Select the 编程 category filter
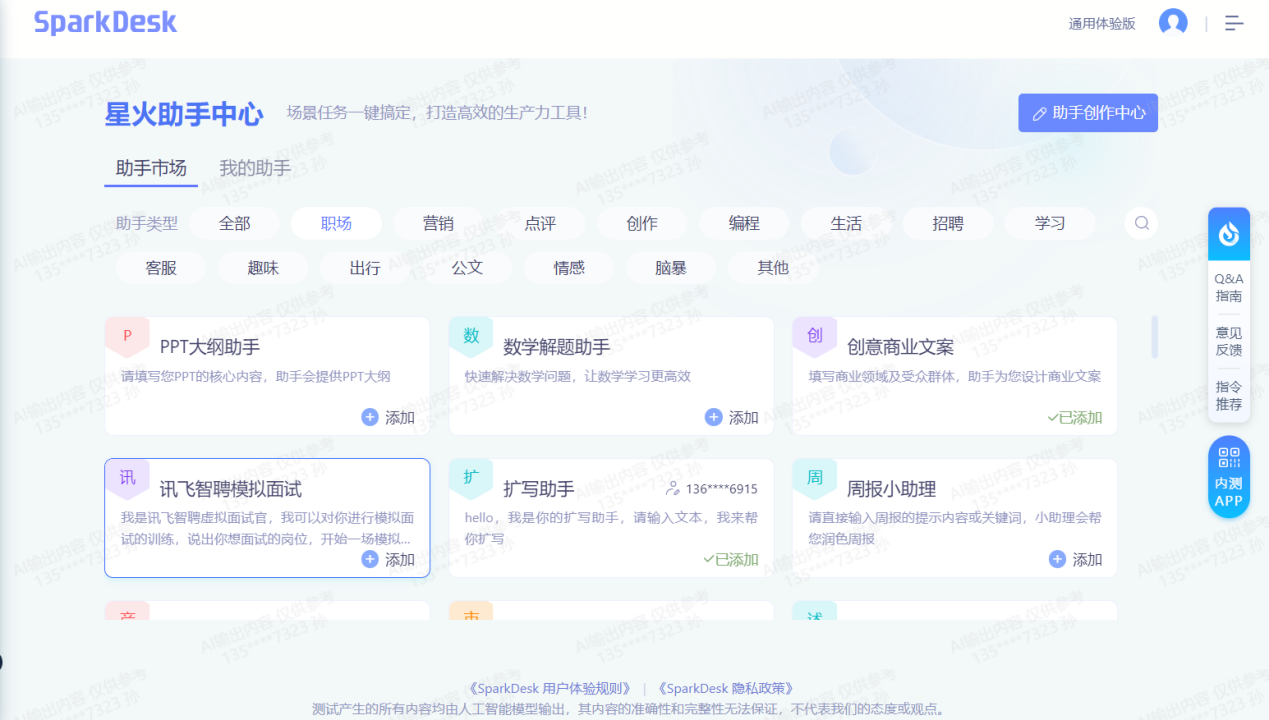Viewport: 1269px width, 720px height. tap(744, 223)
